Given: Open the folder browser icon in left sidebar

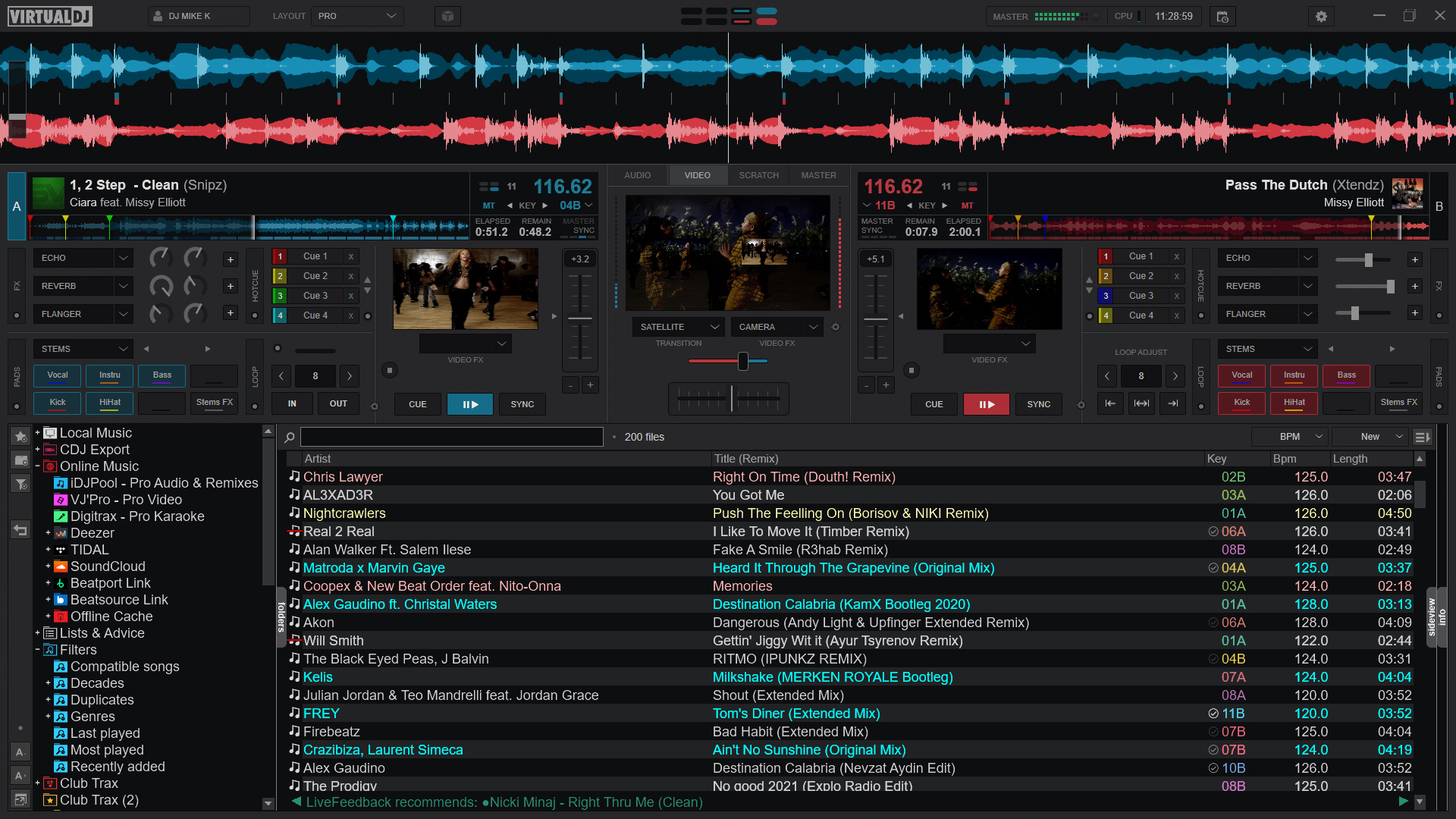Looking at the screenshot, I should 20,460.
